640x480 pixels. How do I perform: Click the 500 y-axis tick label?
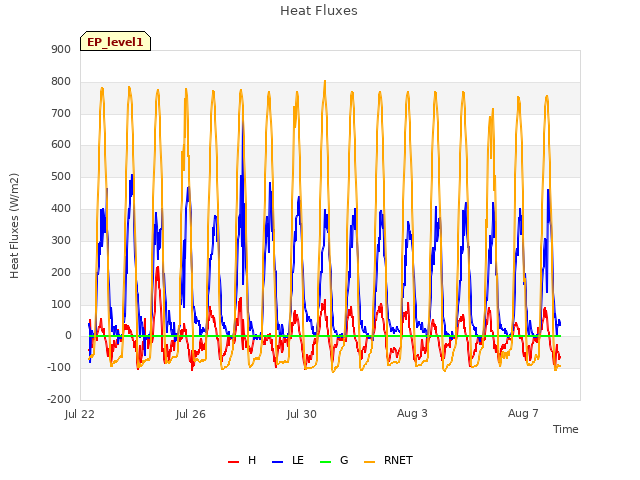point(61,177)
